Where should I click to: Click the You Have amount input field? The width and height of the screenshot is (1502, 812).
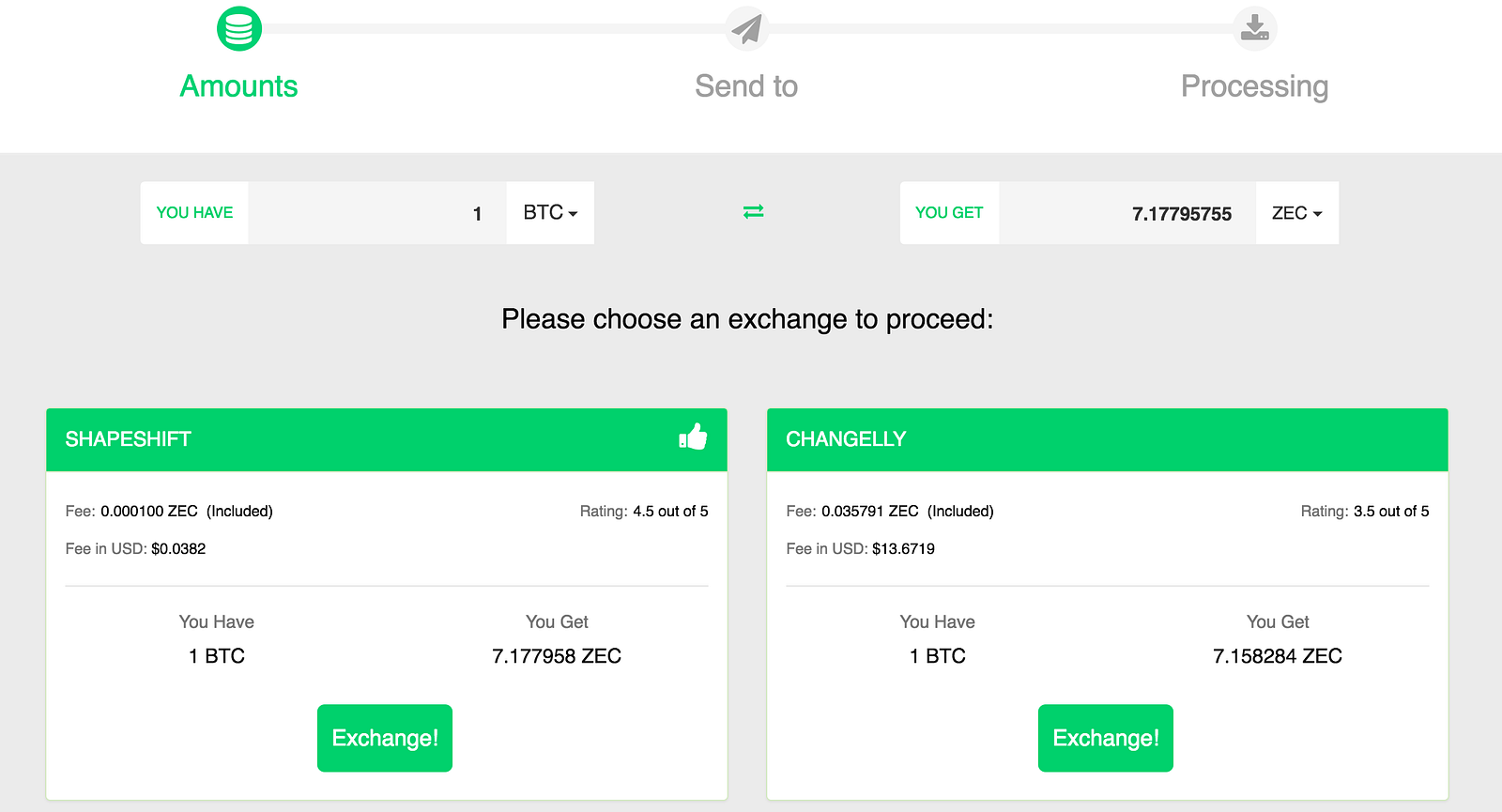click(x=377, y=213)
